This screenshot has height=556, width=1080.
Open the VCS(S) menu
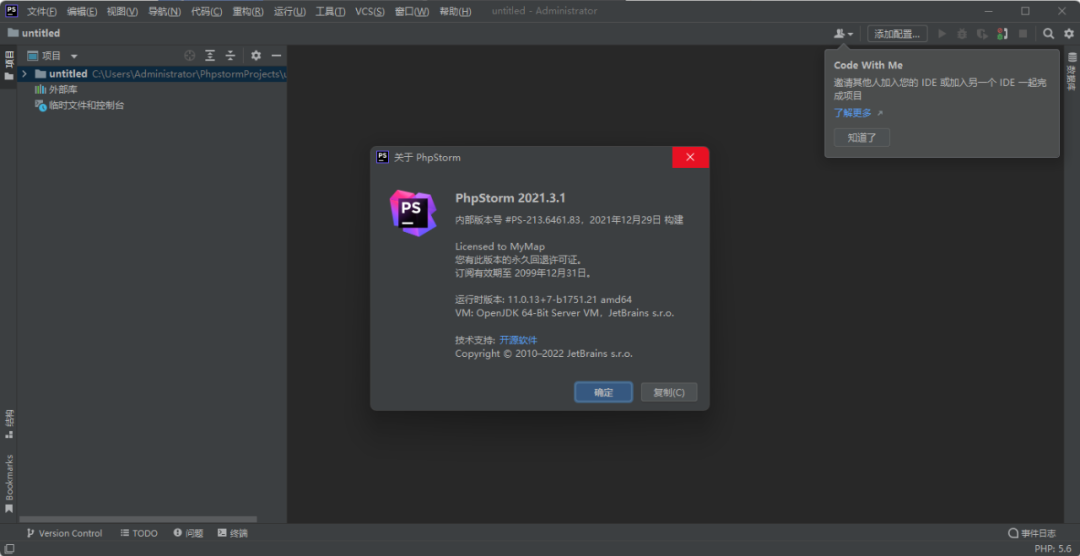[370, 12]
